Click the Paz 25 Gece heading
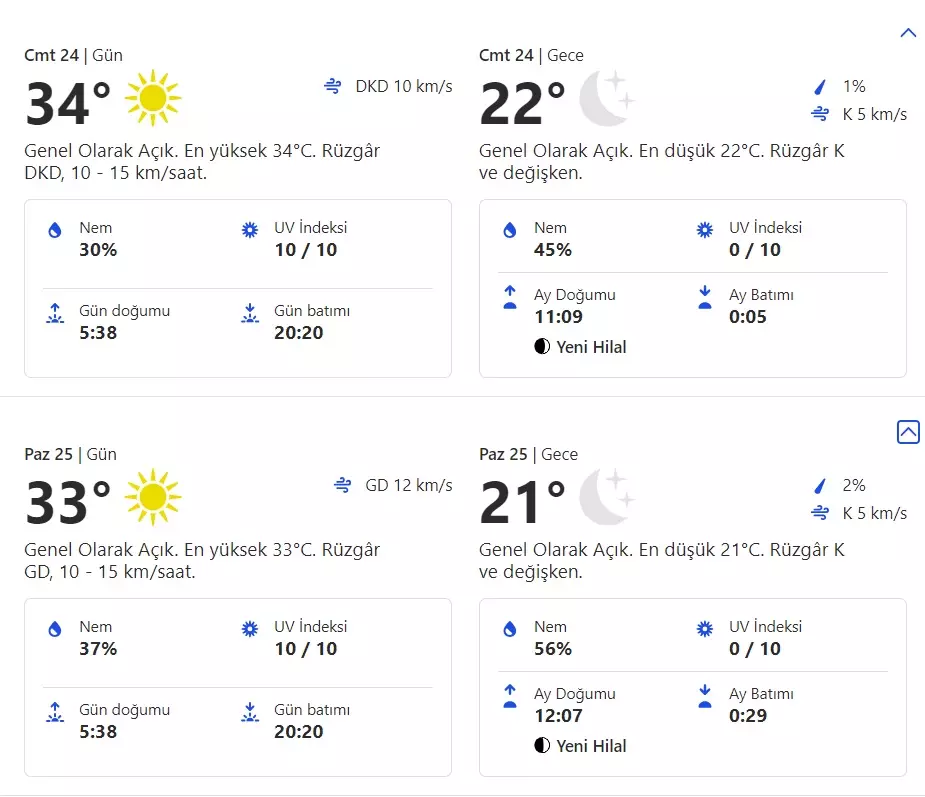925x797 pixels. (529, 454)
